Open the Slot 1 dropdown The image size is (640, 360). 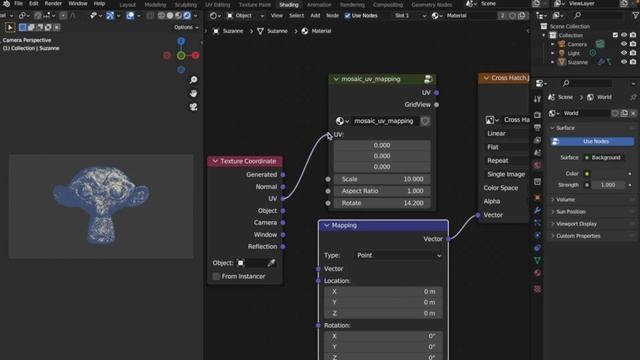(410, 16)
